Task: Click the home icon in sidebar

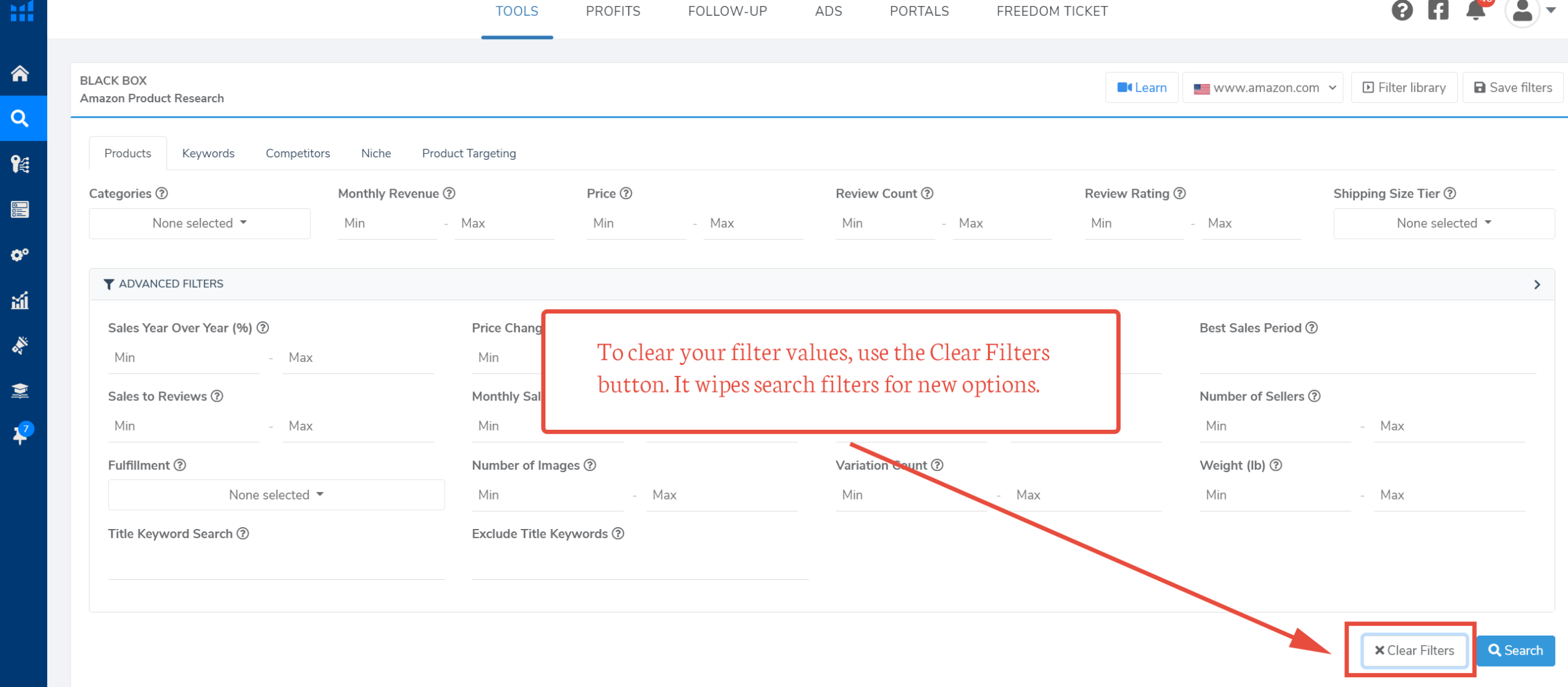Action: pyautogui.click(x=20, y=73)
